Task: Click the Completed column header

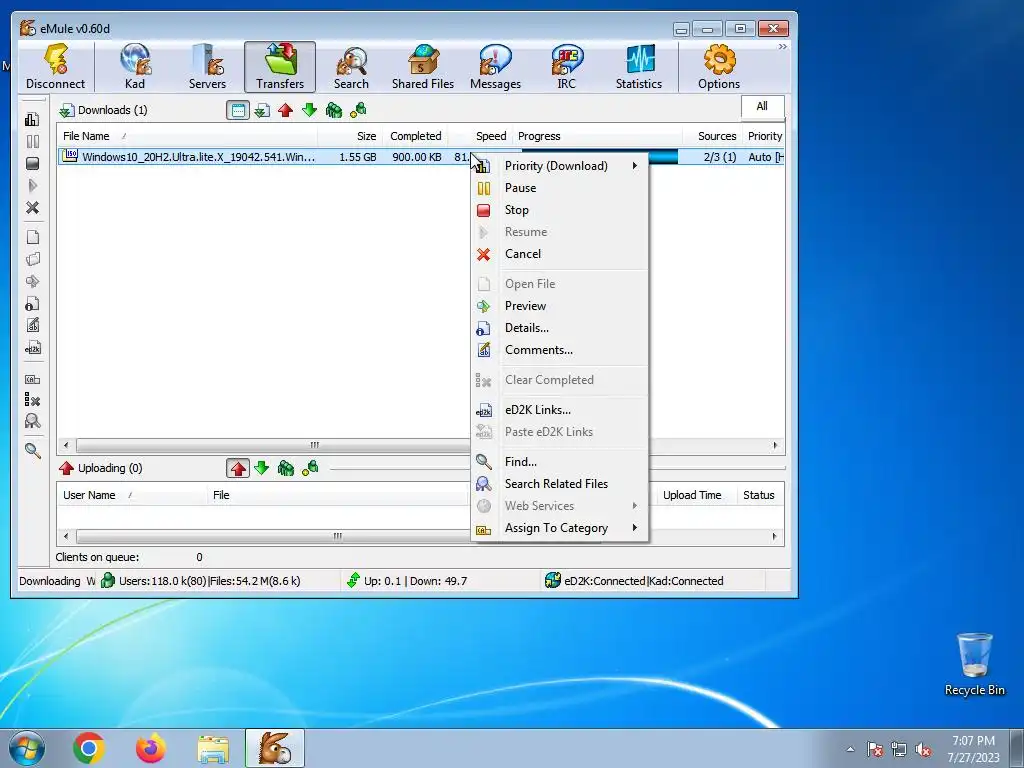Action: pos(415,136)
